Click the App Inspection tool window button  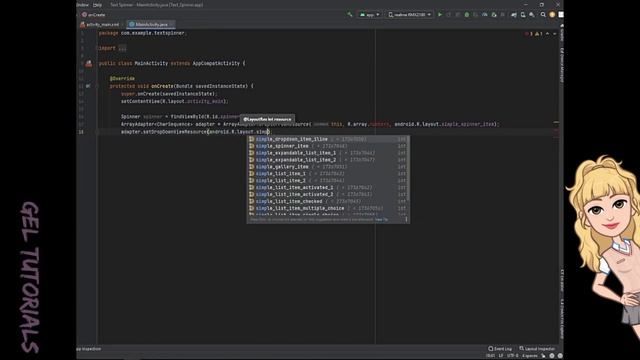(x=89, y=349)
